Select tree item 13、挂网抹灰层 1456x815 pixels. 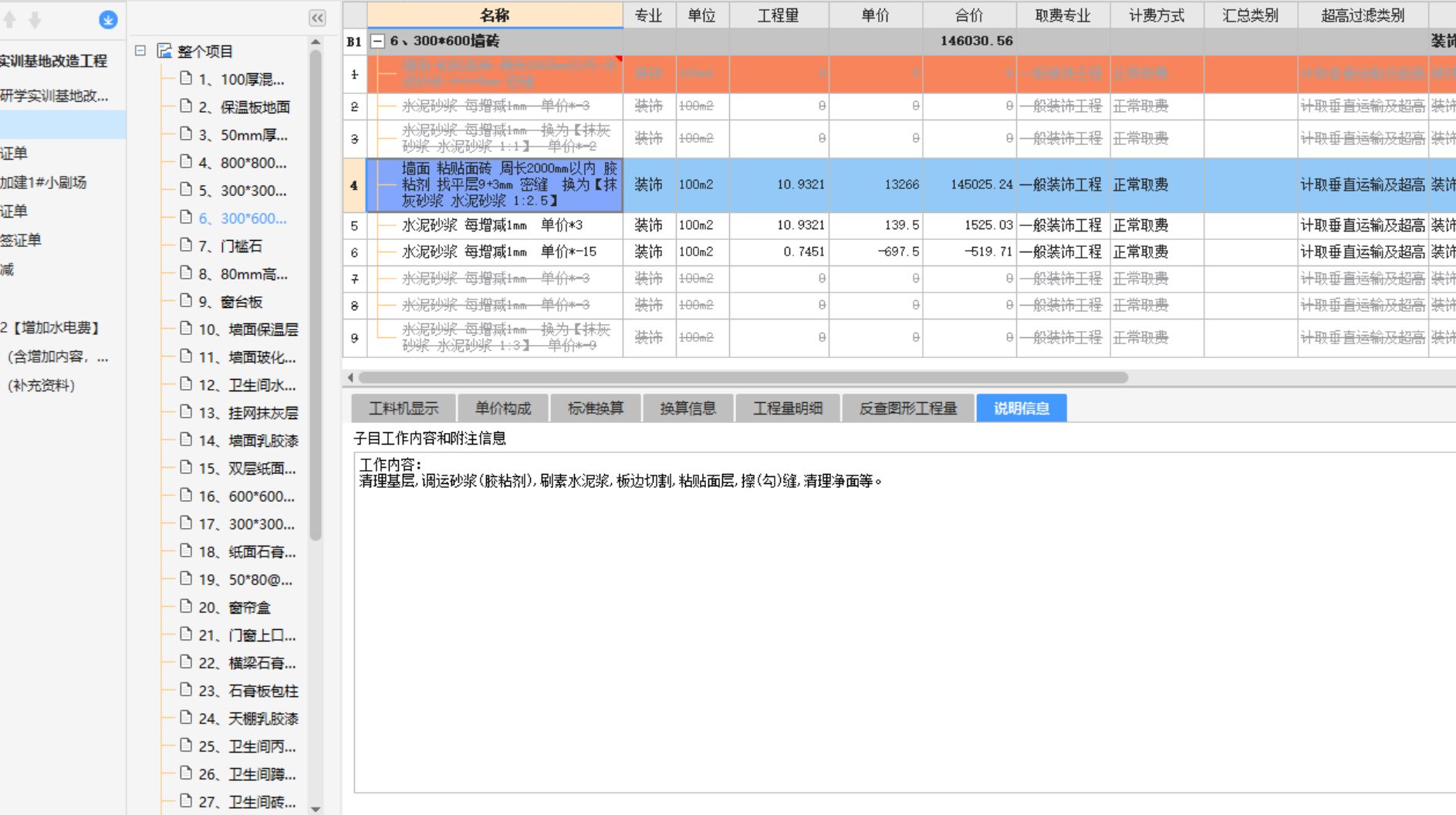[248, 412]
